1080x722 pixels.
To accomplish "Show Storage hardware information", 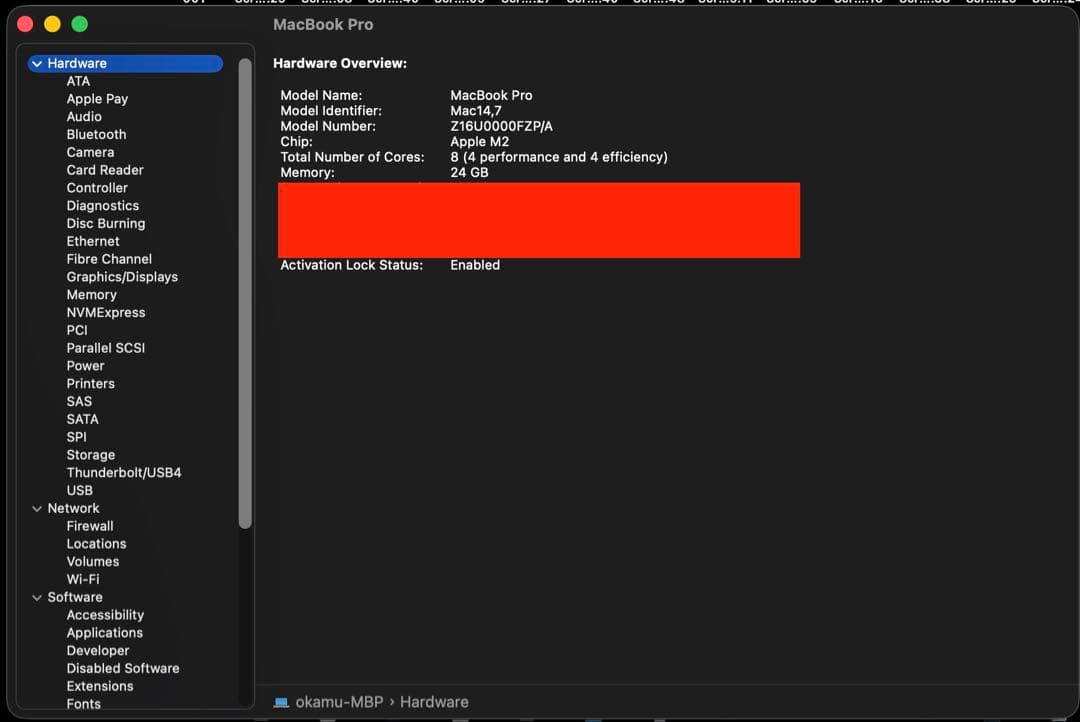I will coord(90,455).
